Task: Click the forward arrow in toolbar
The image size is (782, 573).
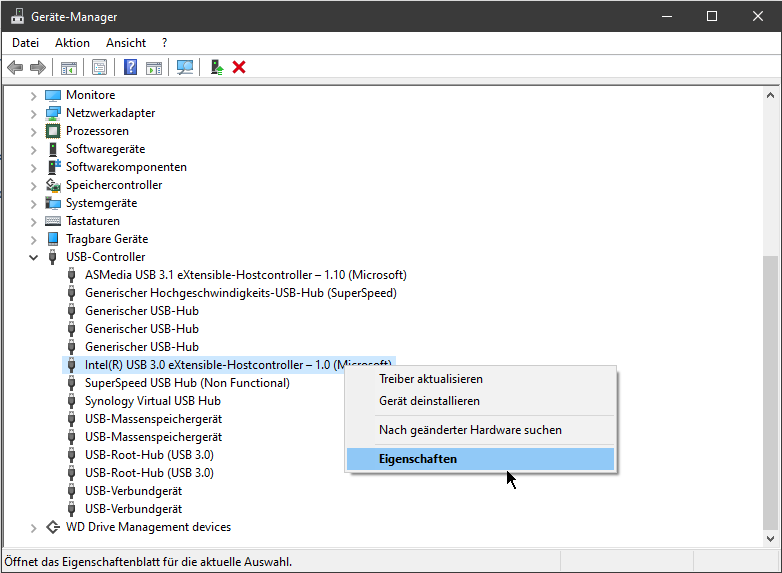Action: tap(38, 67)
